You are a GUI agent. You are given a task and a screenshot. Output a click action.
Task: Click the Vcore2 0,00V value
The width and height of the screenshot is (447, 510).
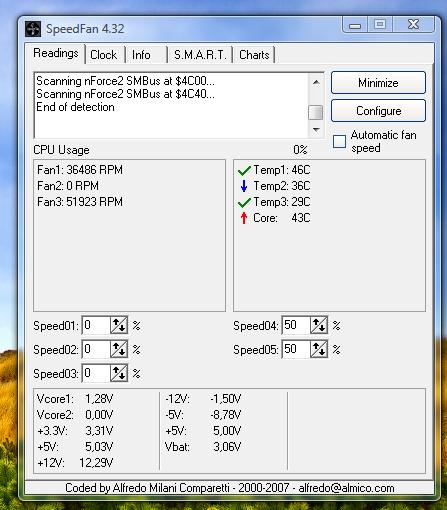point(99,415)
